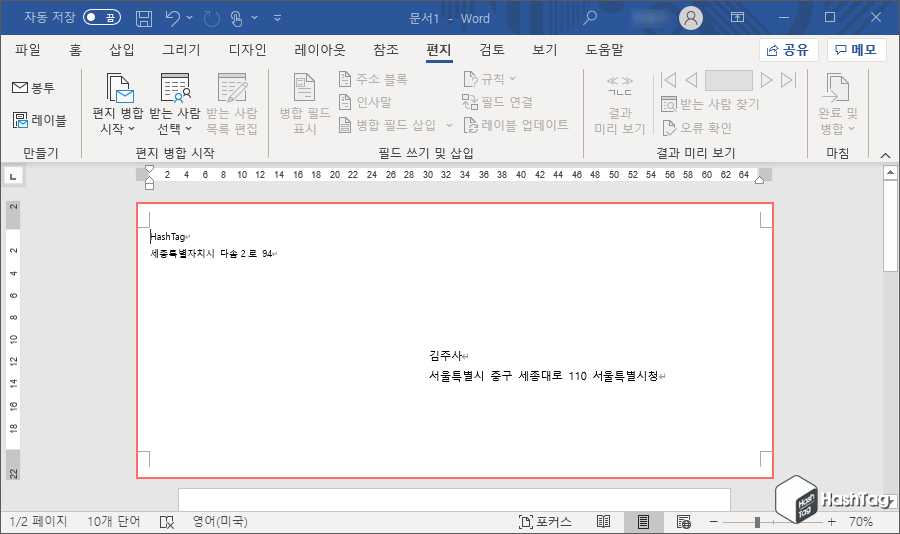Screen dimensions: 900x534
Task: Go to next record arrow icon
Action: click(x=766, y=80)
